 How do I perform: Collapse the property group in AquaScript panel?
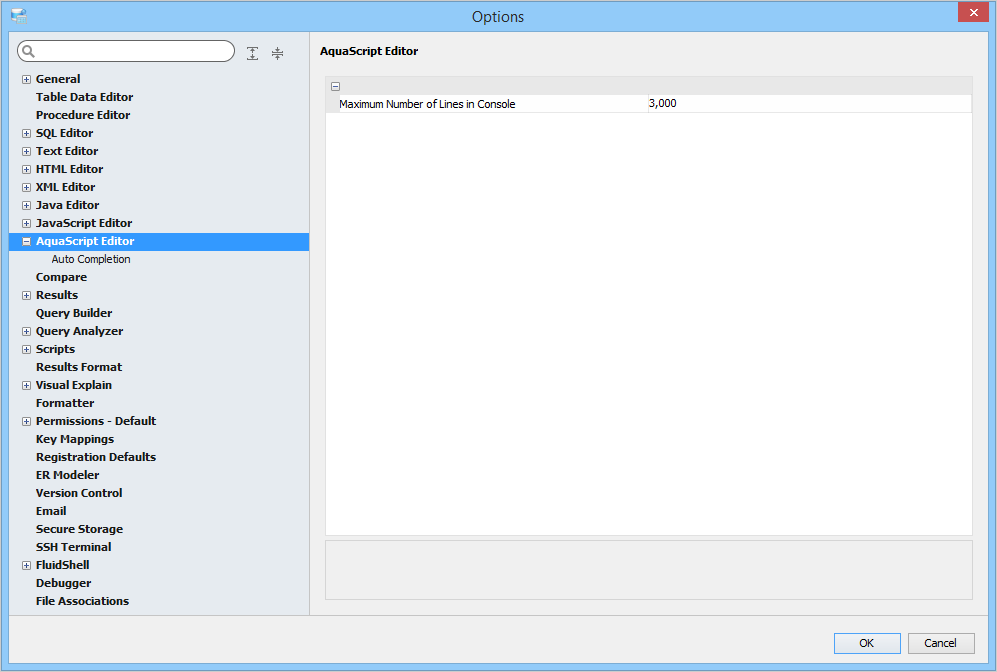tap(336, 86)
